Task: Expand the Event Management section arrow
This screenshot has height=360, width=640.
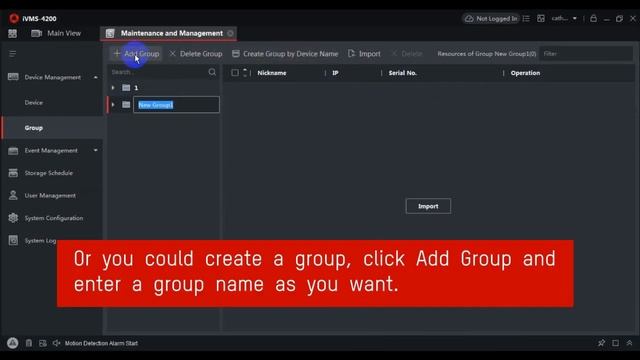Action: pyautogui.click(x=96, y=150)
